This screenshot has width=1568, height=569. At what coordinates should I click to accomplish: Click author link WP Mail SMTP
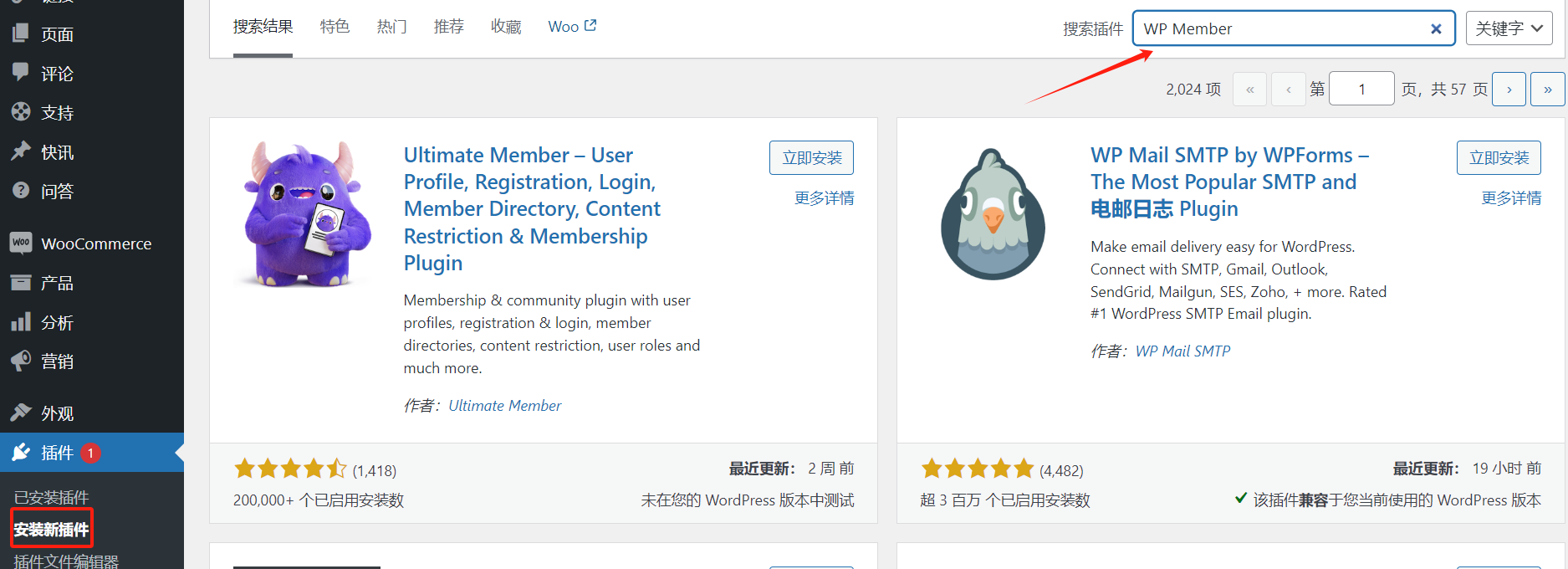point(1182,351)
